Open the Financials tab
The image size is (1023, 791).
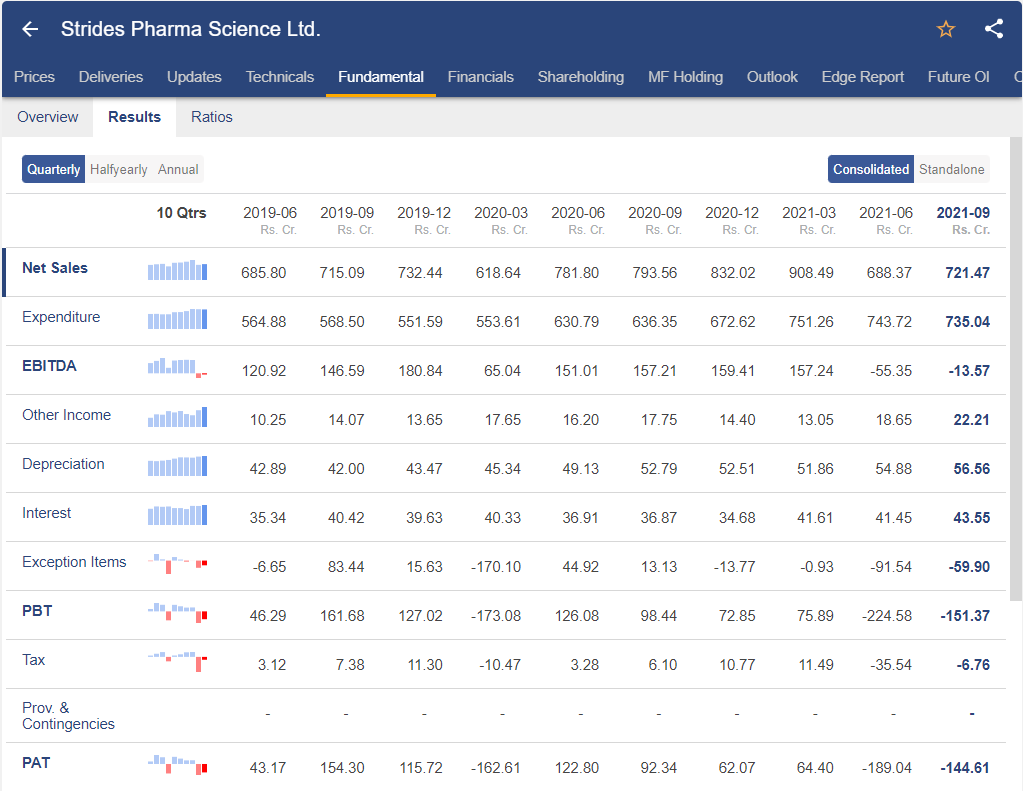point(481,77)
